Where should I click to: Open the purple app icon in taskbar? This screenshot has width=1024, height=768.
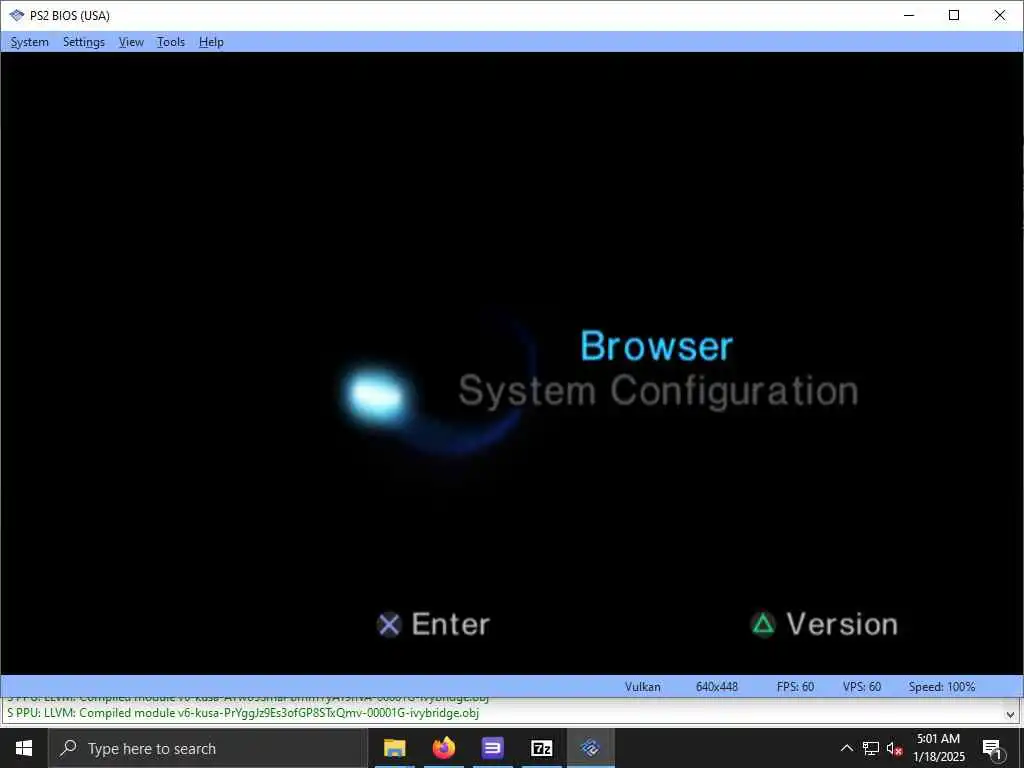point(492,748)
